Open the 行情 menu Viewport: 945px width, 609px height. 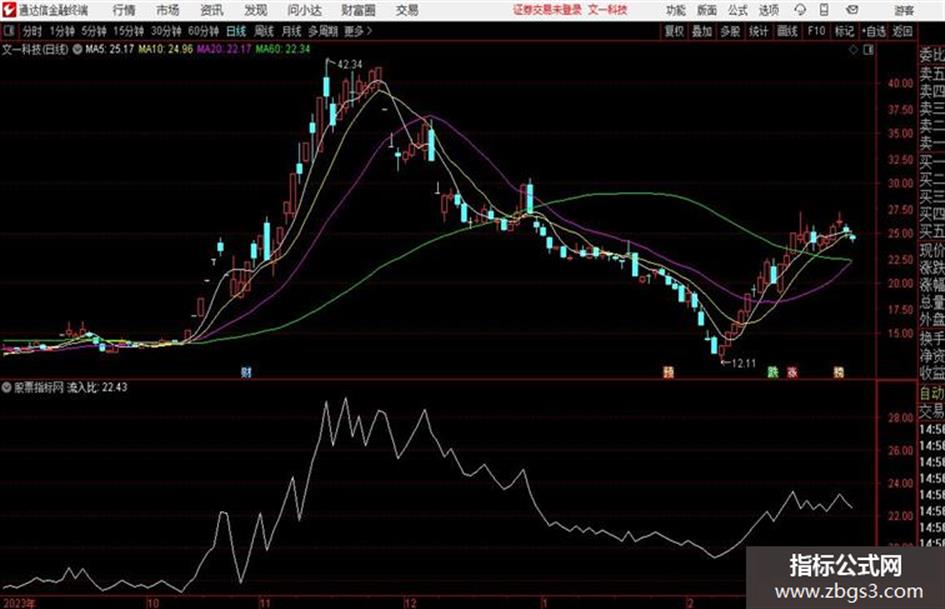tap(124, 10)
